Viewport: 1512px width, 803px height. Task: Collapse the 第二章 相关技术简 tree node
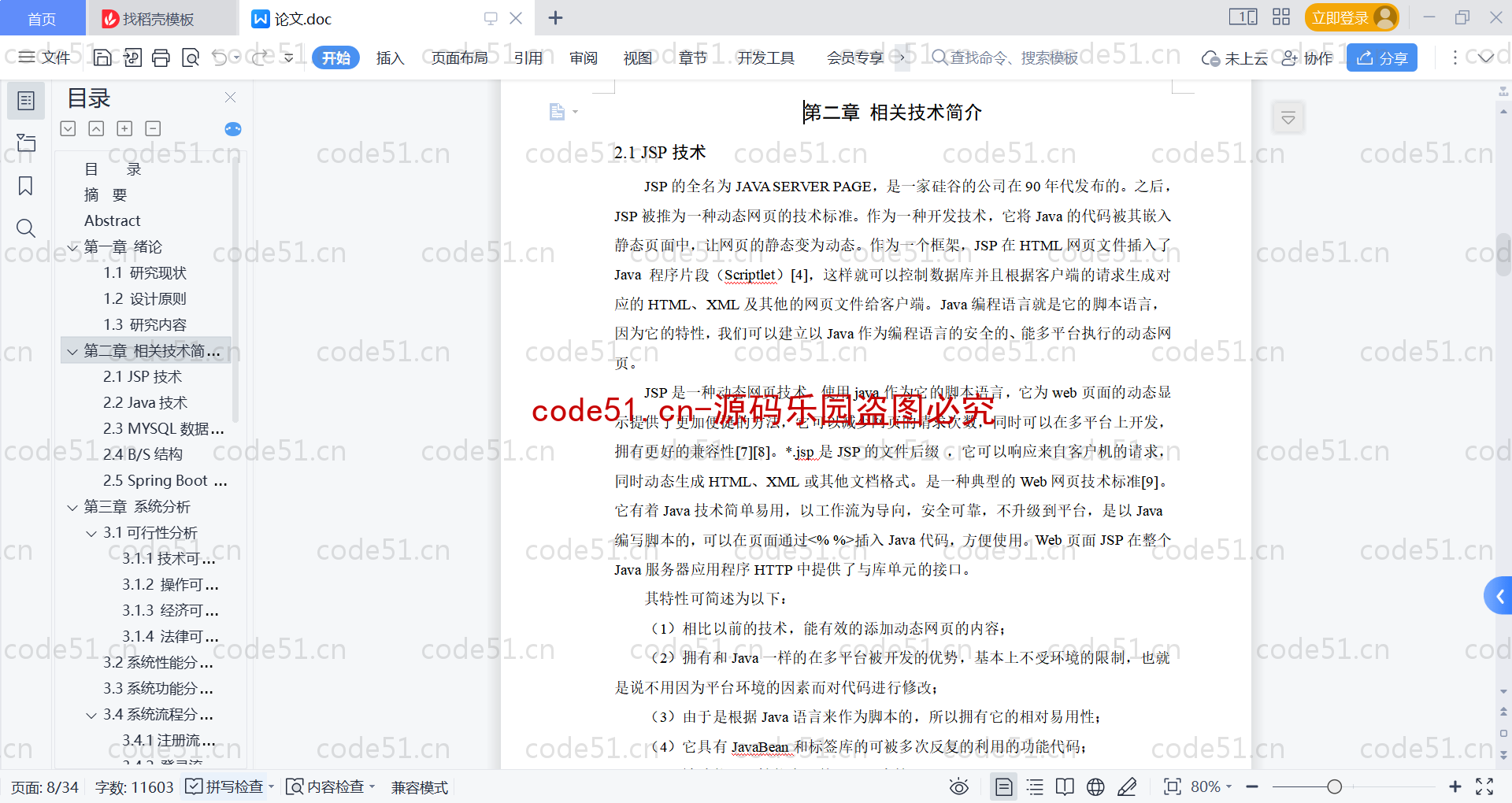click(x=72, y=351)
